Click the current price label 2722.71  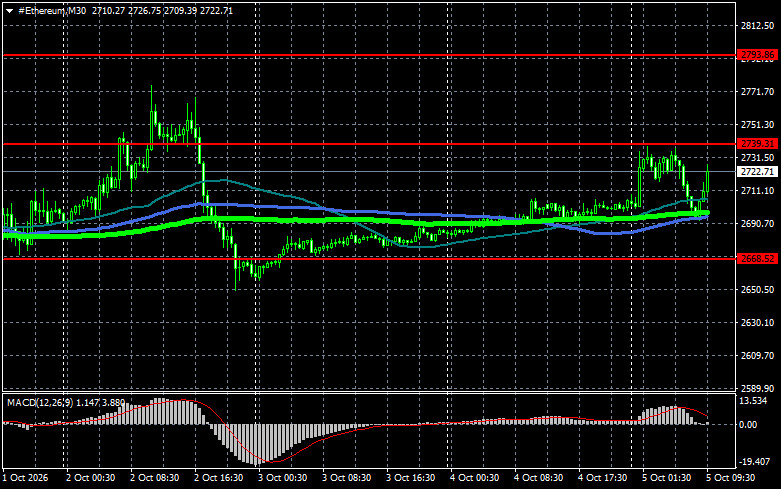[757, 172]
